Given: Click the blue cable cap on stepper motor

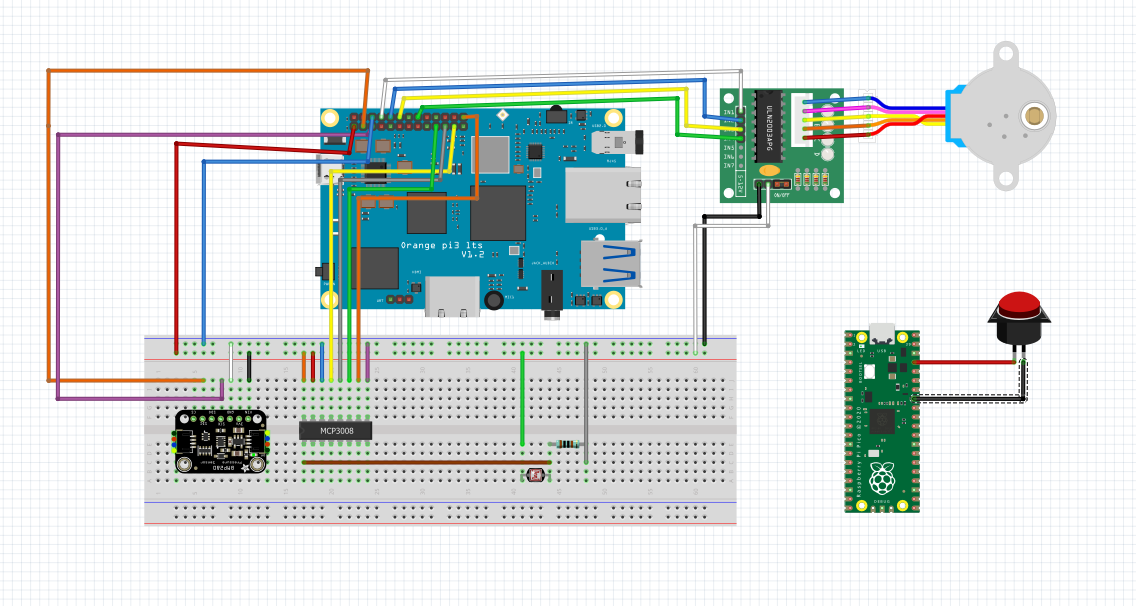Looking at the screenshot, I should coord(958,116).
